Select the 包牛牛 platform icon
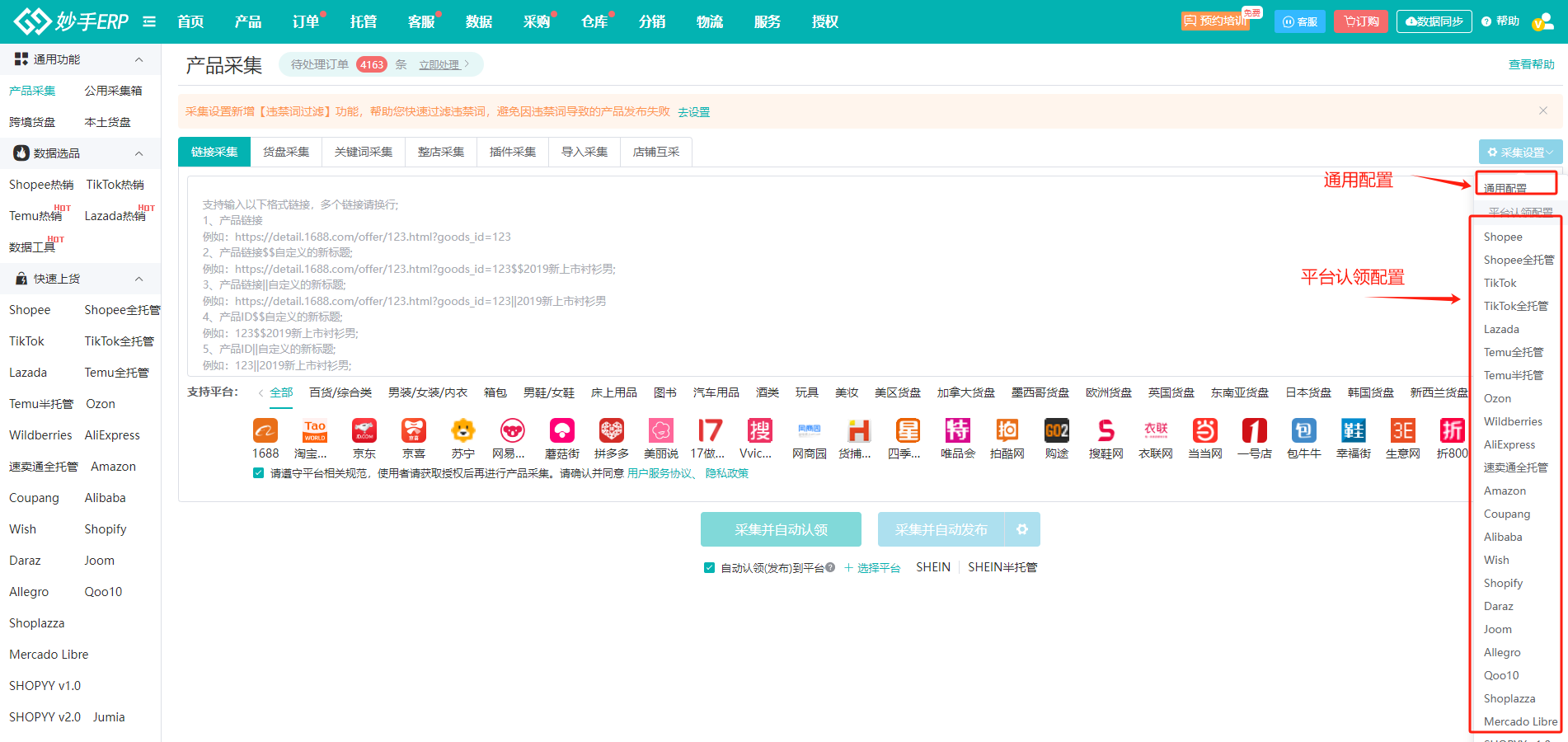Screen dimensions: 1568x742 pos(1304,430)
